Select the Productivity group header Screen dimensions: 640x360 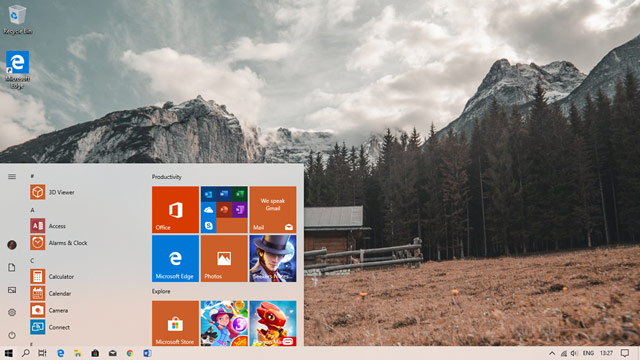(x=167, y=177)
